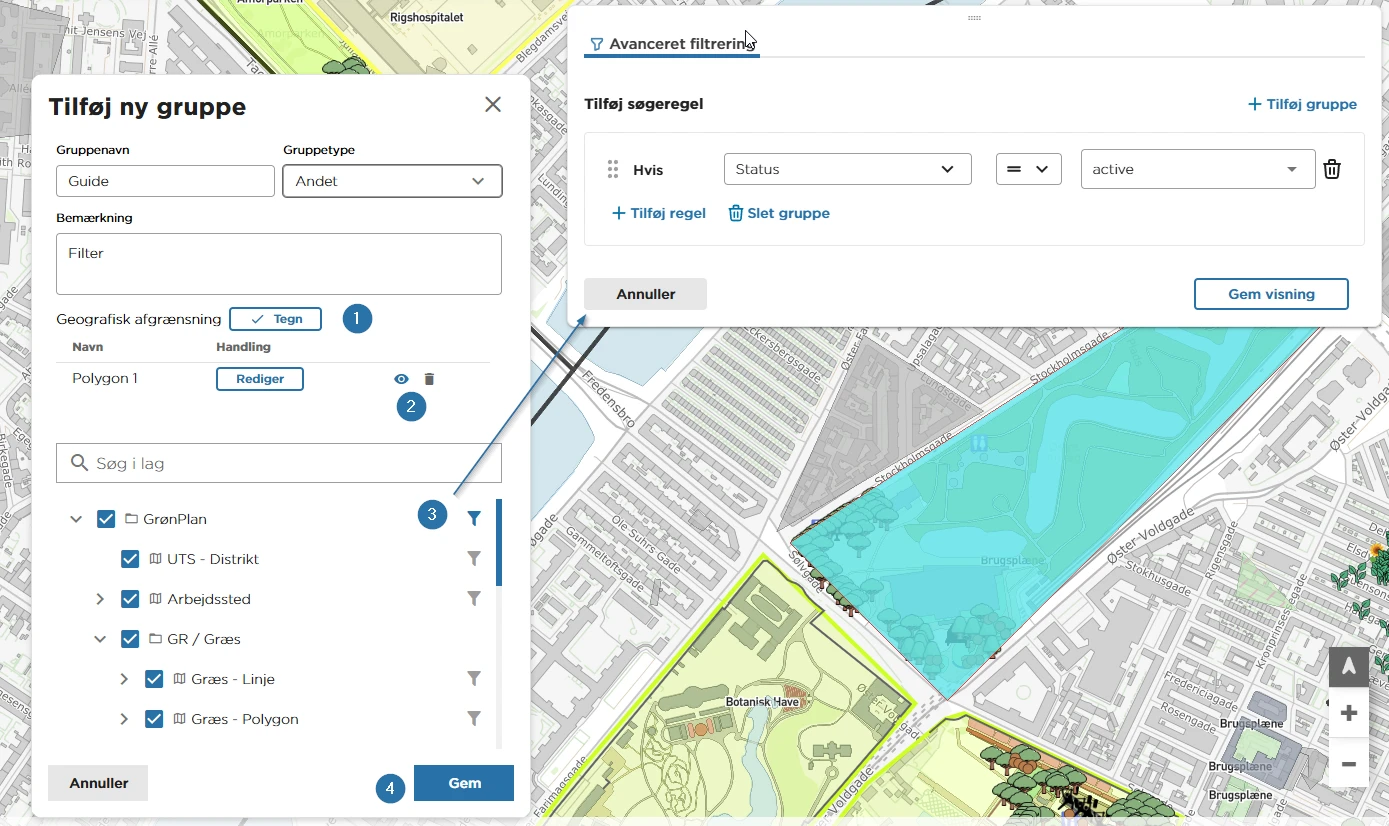Click Rediger for Polygon 1
This screenshot has width=1389, height=826.
click(260, 379)
